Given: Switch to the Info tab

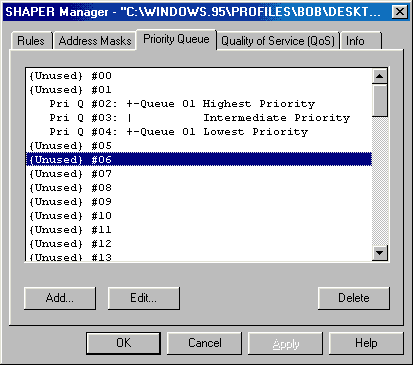Looking at the screenshot, I should pos(361,41).
